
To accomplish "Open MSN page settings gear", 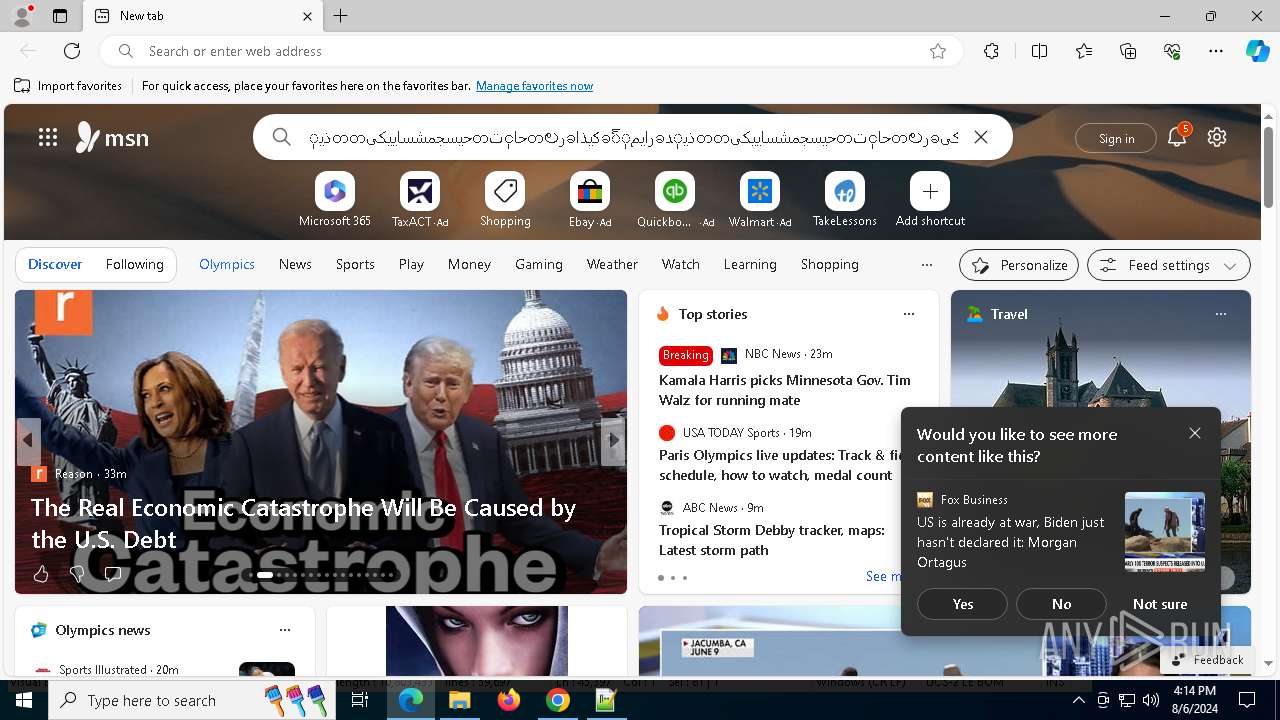I will pos(1217,137).
